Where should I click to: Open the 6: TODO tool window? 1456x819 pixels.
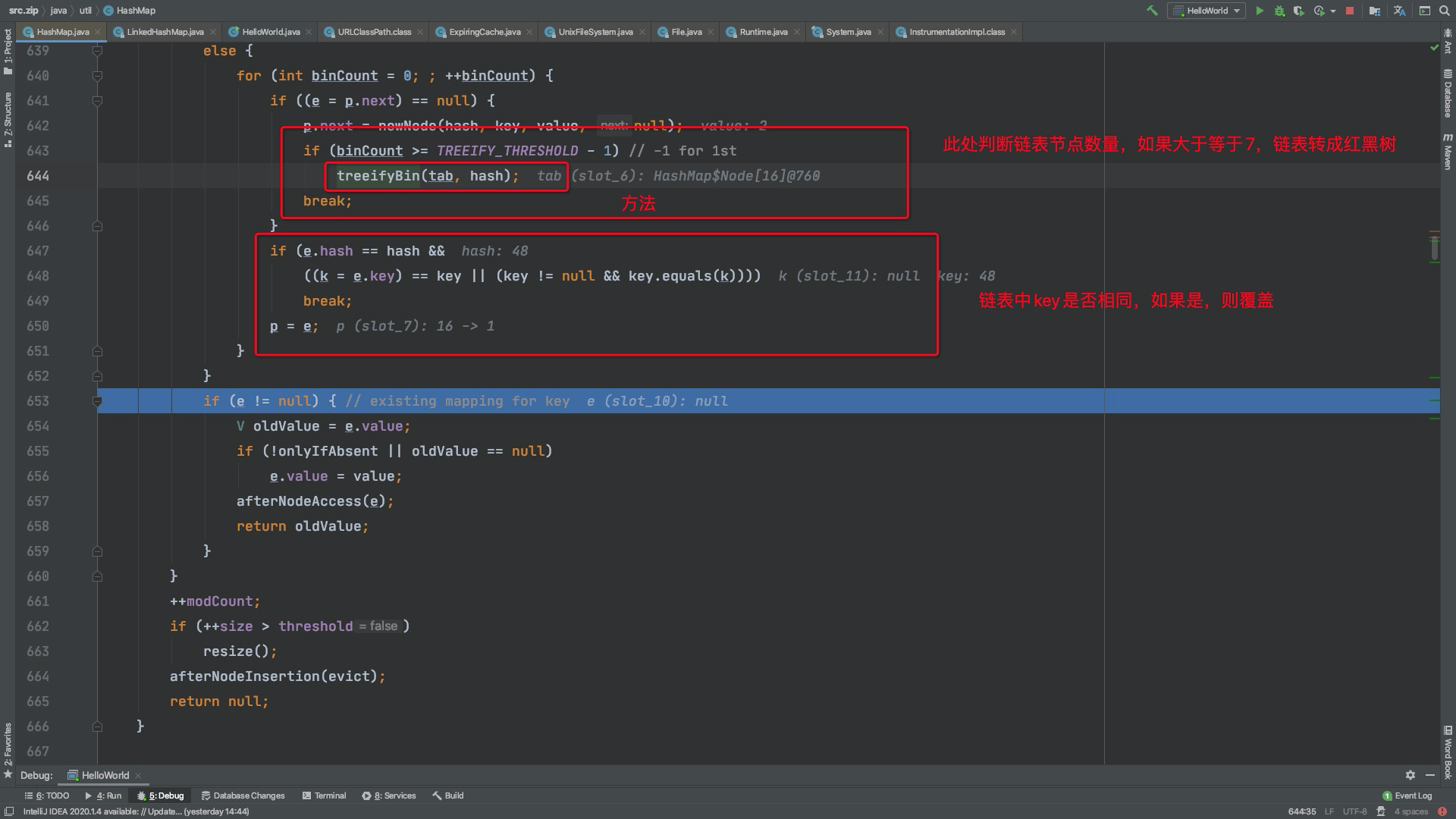[47, 795]
